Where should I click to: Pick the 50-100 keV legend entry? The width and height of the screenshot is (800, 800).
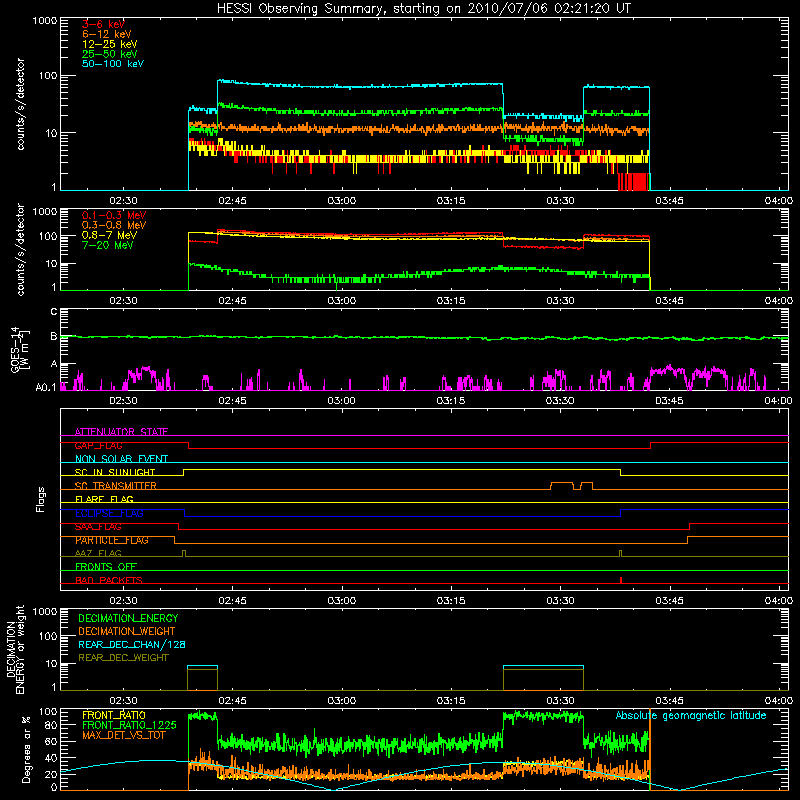(113, 64)
